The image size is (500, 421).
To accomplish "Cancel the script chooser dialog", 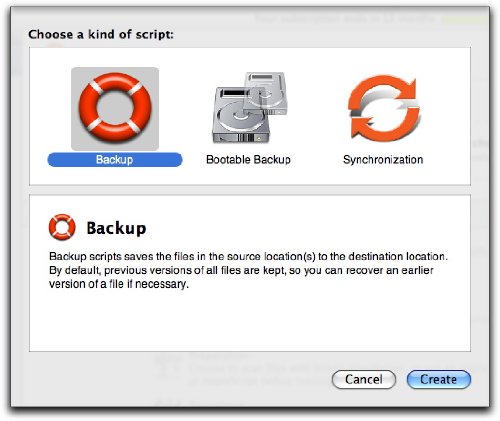I will [x=364, y=379].
